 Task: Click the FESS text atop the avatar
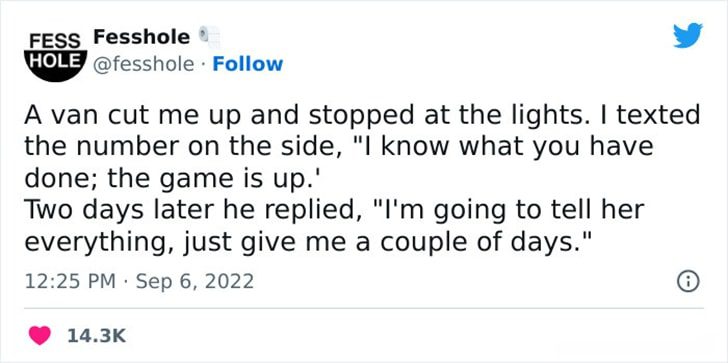tap(55, 40)
